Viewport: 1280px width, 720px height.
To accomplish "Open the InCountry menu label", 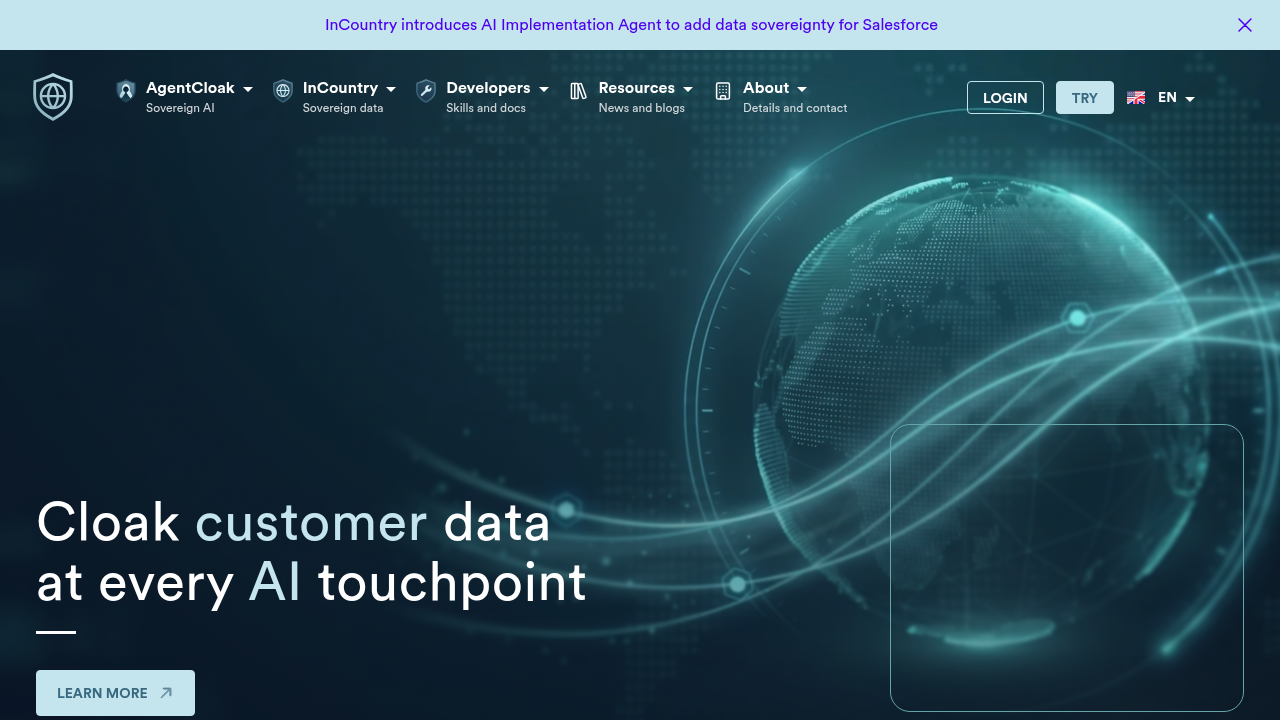I will click(x=340, y=88).
